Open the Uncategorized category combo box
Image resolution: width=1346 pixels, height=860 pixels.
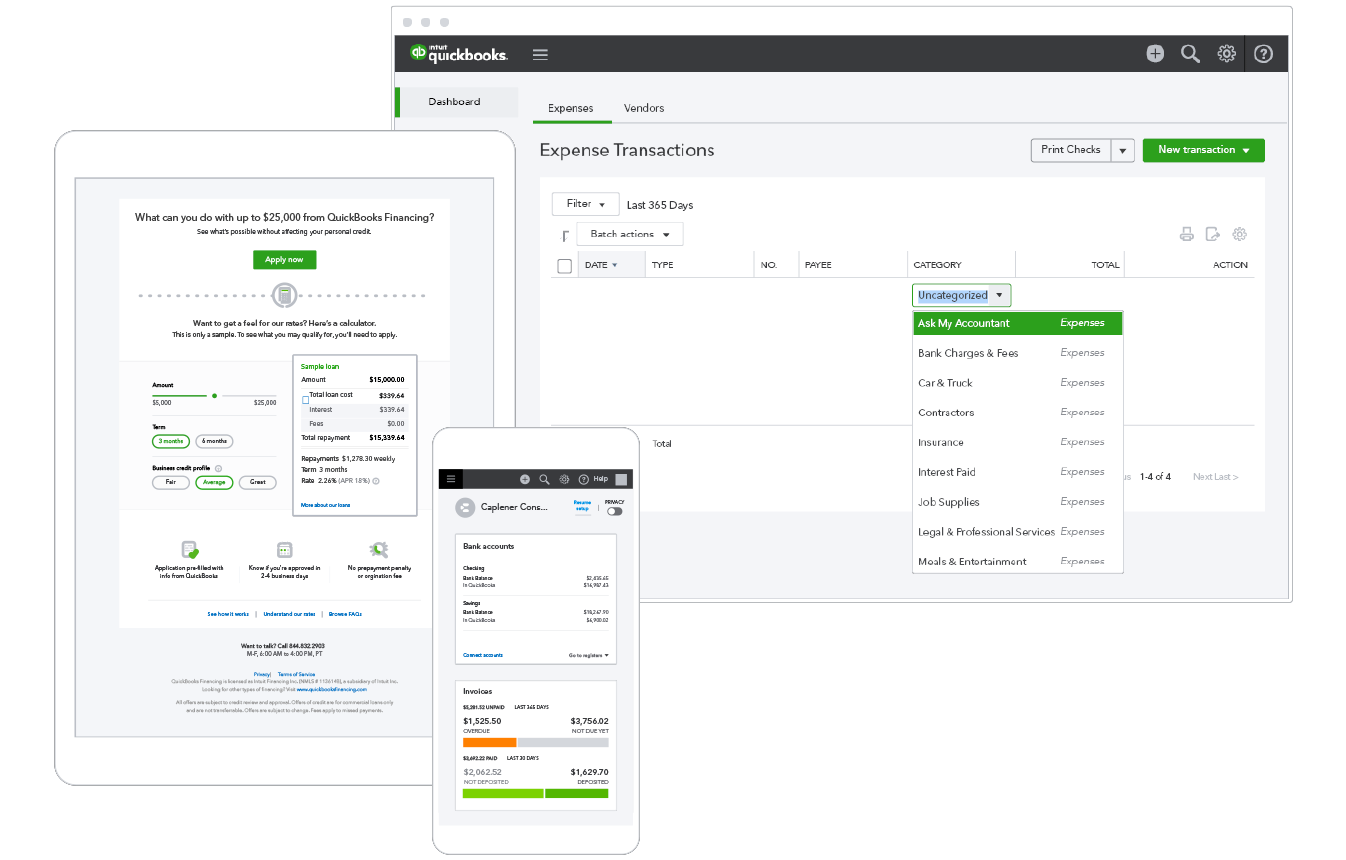pos(962,295)
